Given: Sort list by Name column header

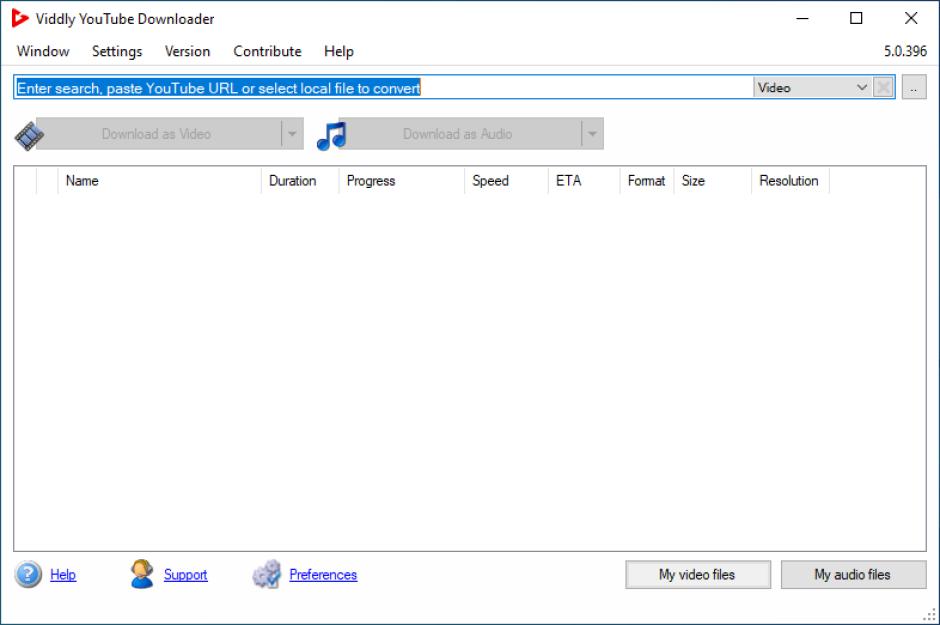Looking at the screenshot, I should tap(160, 181).
